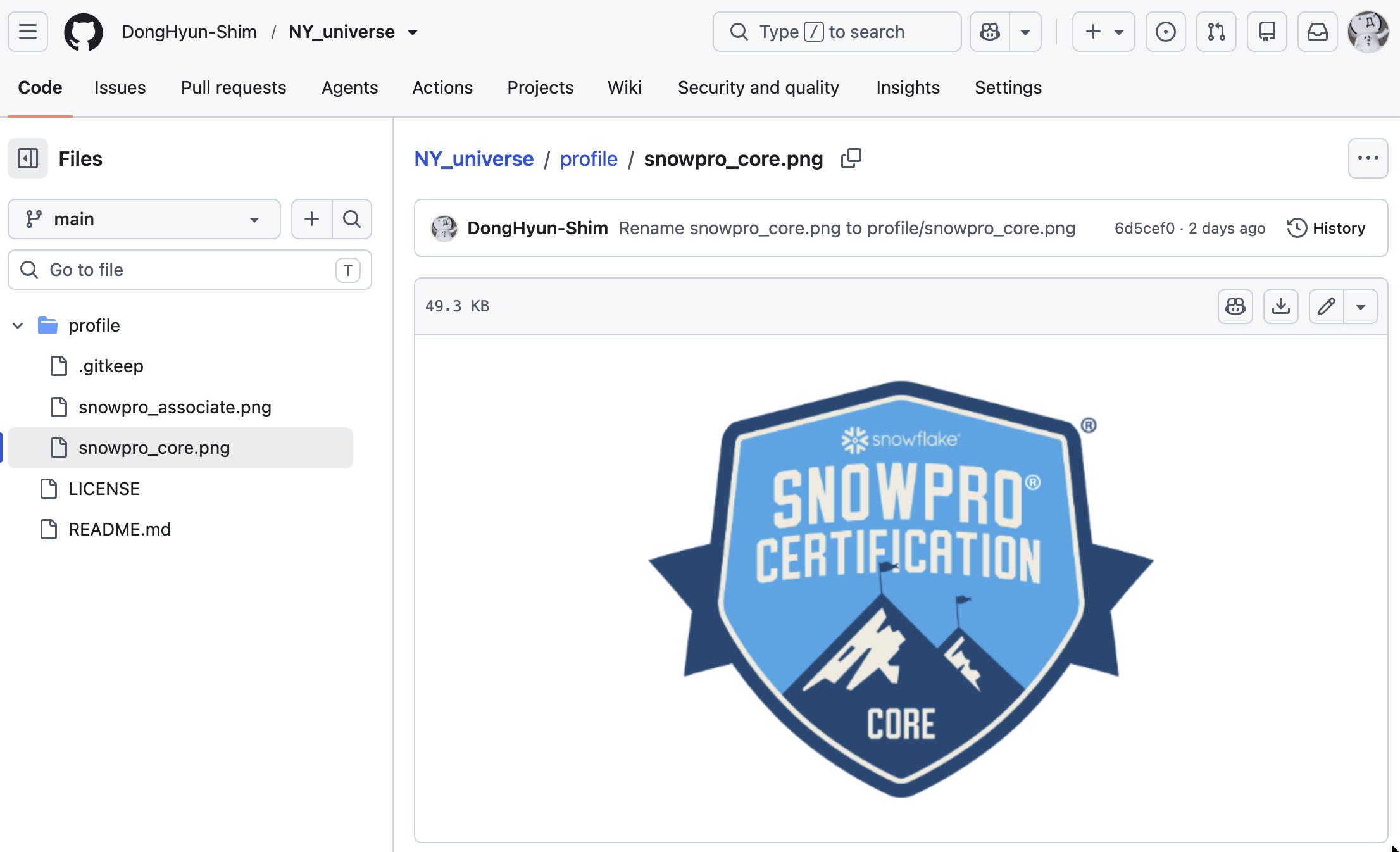Select .gitkeep in file tree

pyautogui.click(x=111, y=366)
